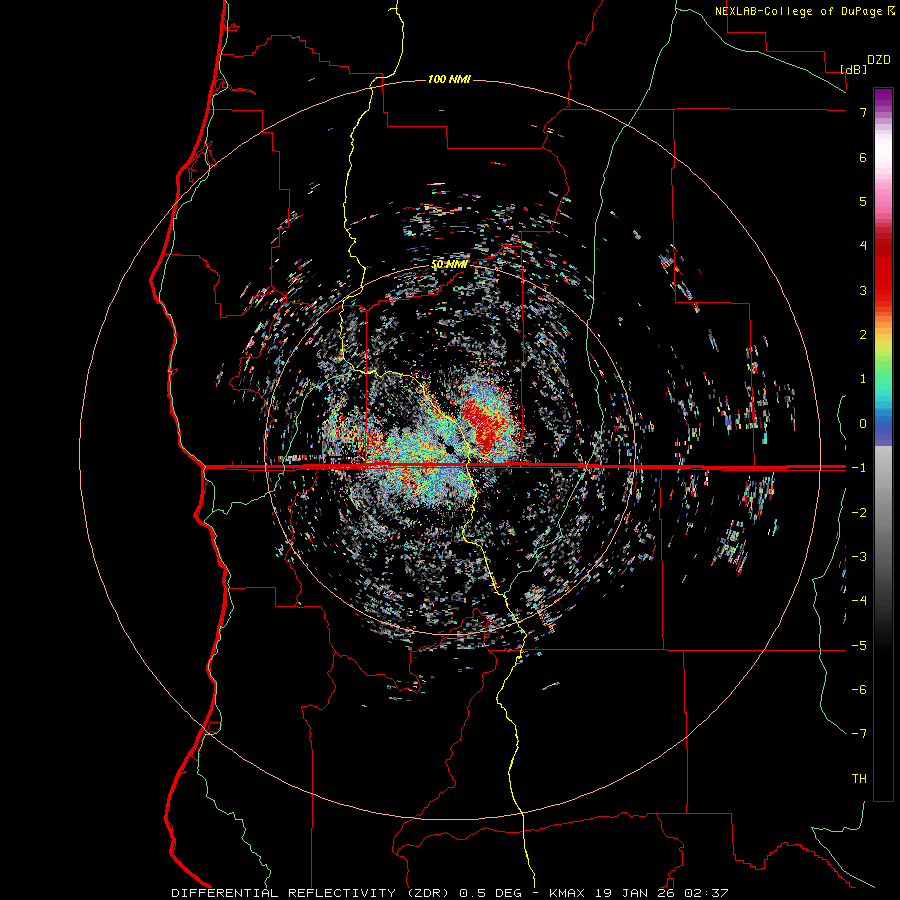Click the 6 value on color scale

pos(863,157)
